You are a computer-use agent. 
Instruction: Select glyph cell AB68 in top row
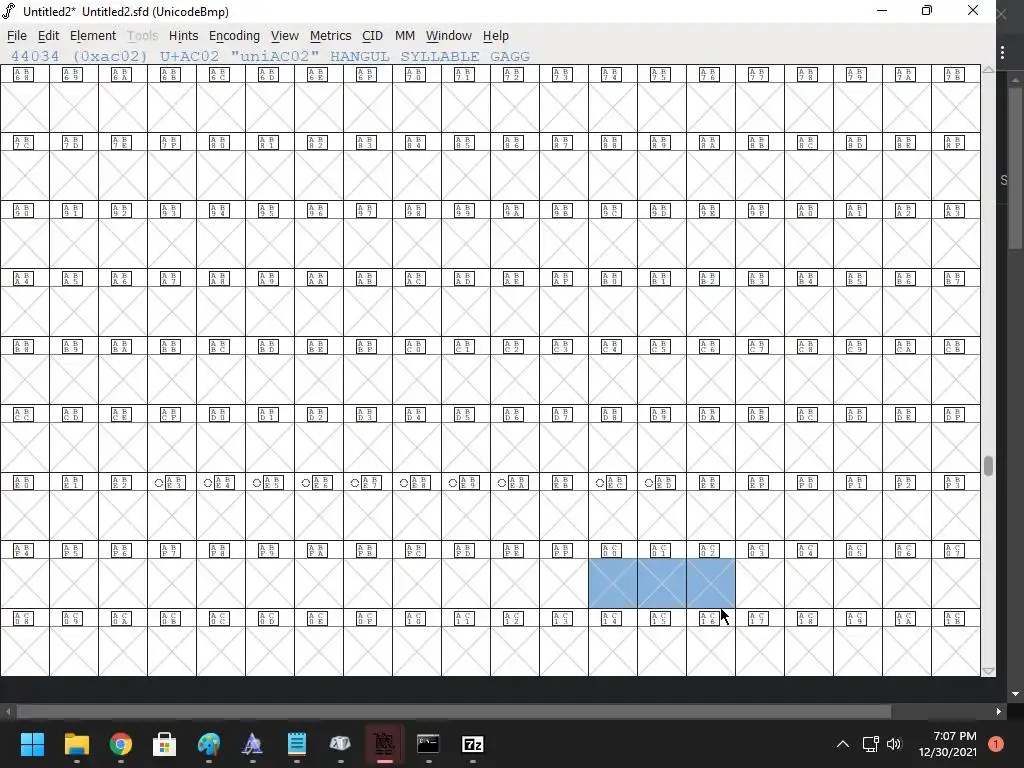click(x=24, y=107)
